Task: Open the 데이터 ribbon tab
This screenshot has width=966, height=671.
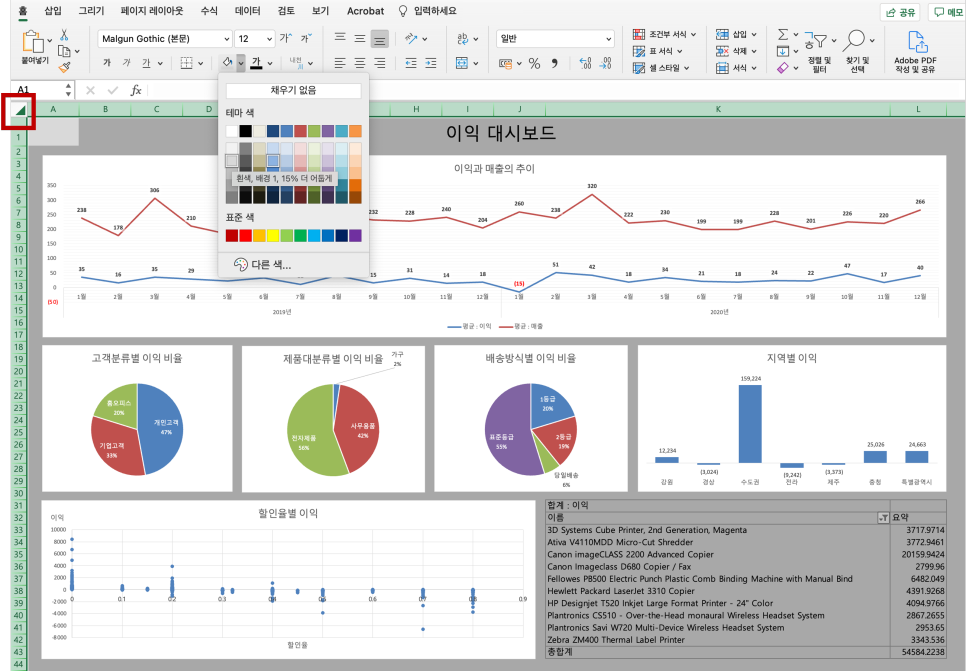Action: [x=248, y=10]
